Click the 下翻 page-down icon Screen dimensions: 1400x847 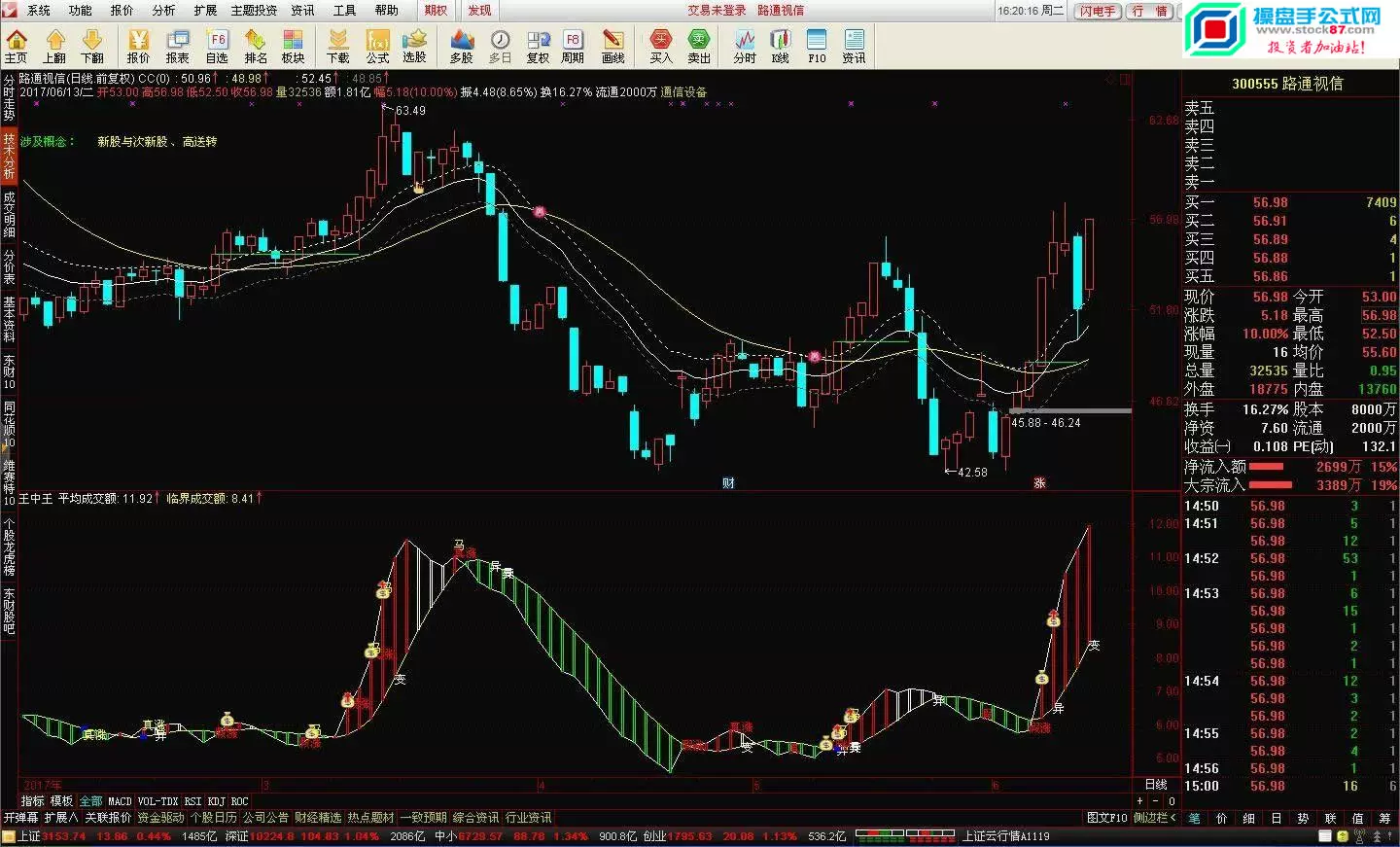92,46
